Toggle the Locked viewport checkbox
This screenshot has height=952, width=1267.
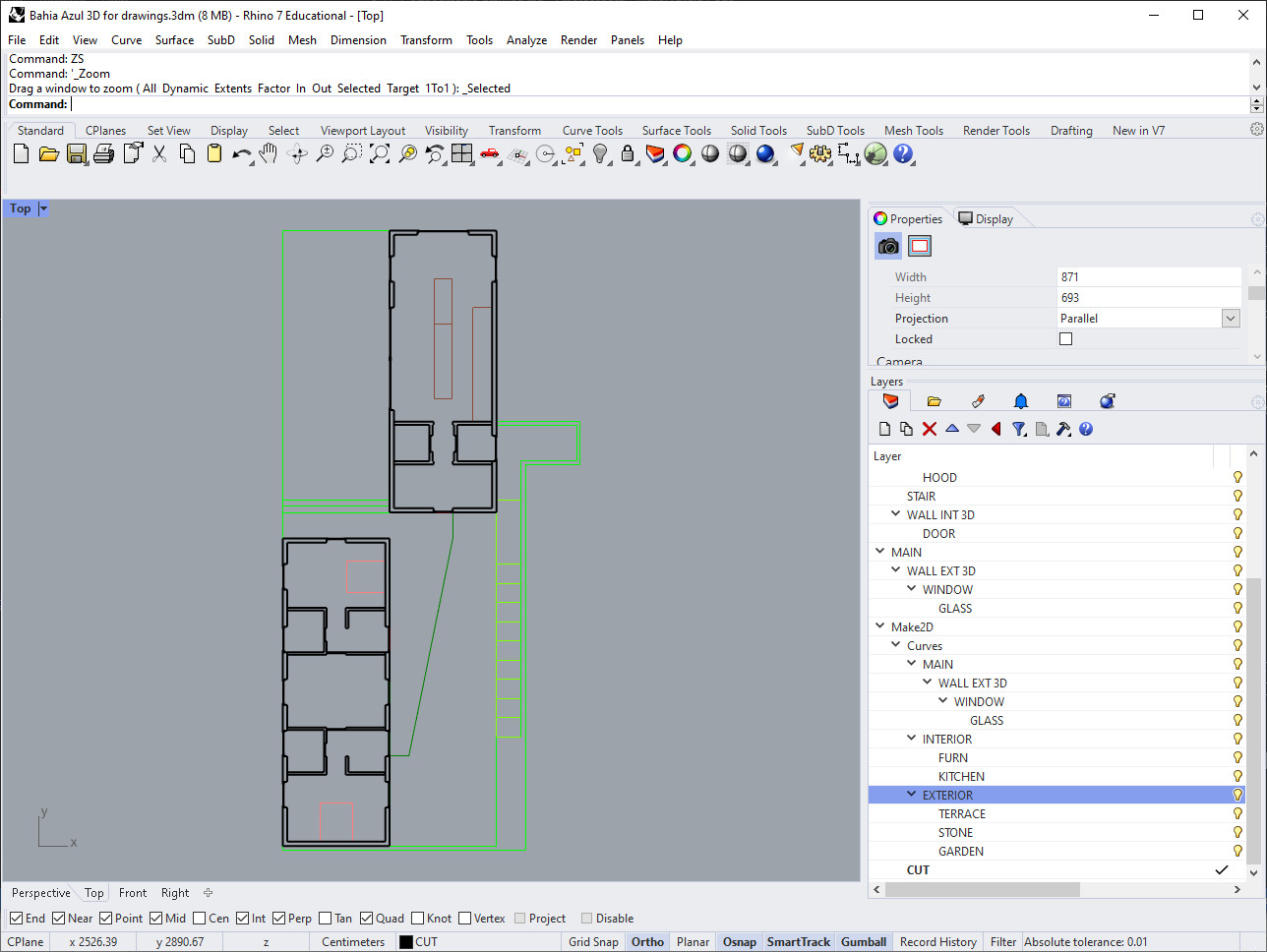[1065, 339]
